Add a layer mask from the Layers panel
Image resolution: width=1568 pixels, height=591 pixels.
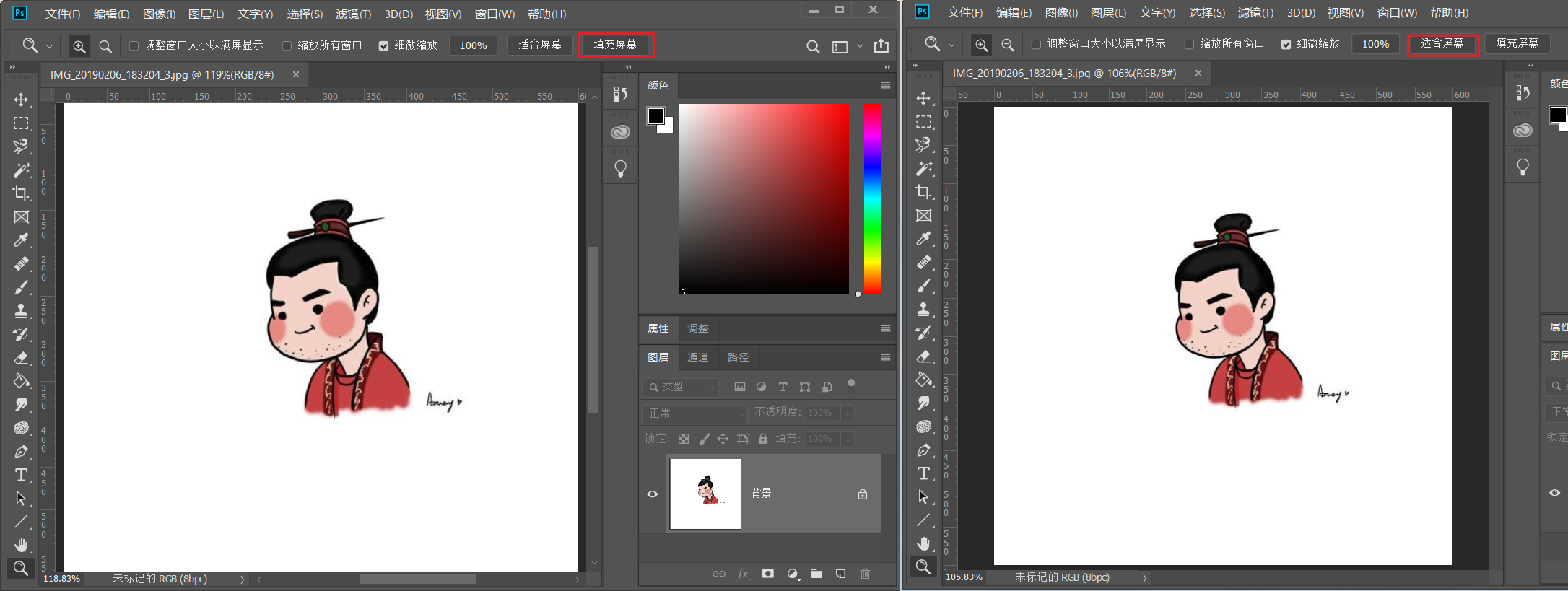[x=768, y=574]
